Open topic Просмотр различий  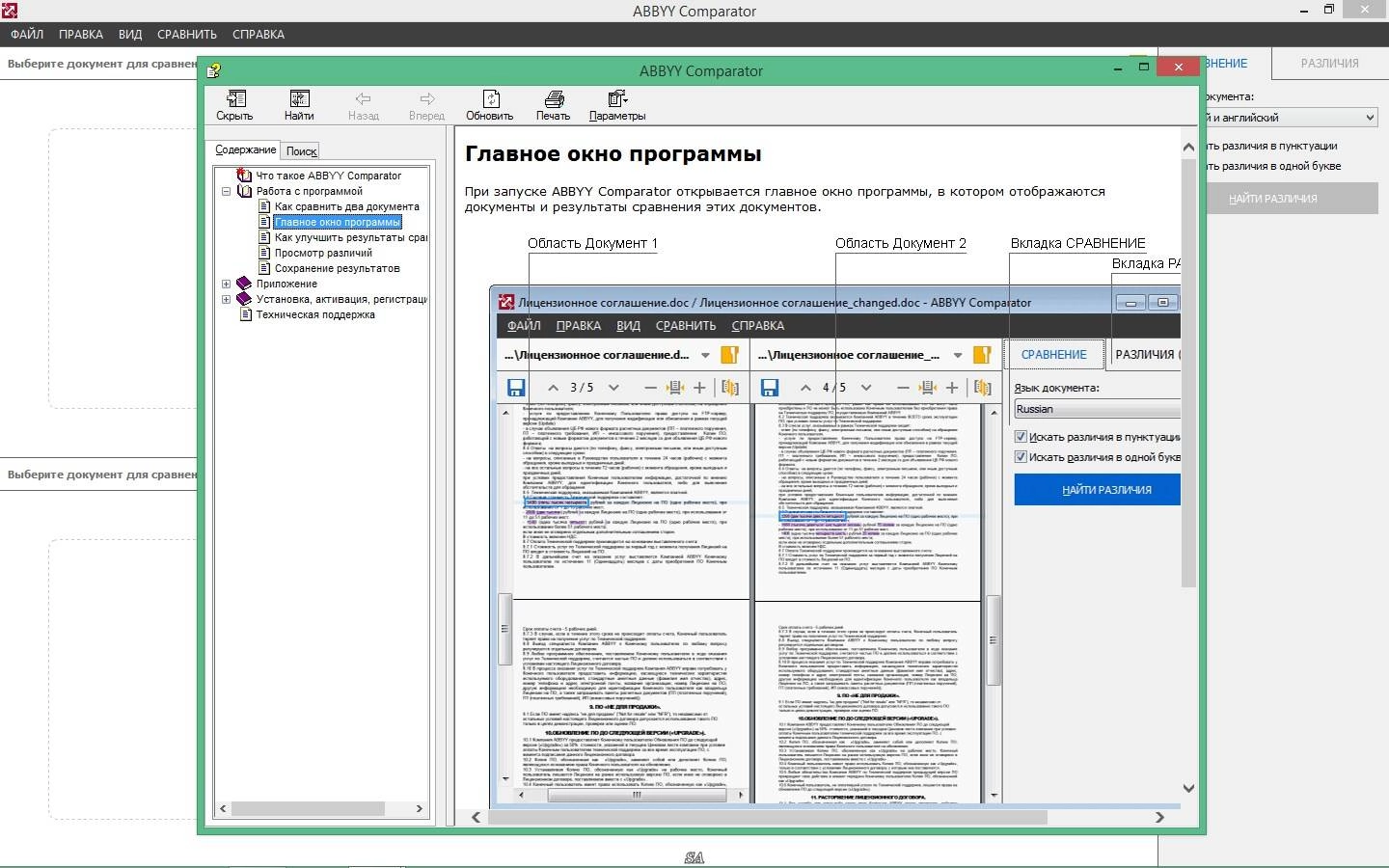click(323, 253)
